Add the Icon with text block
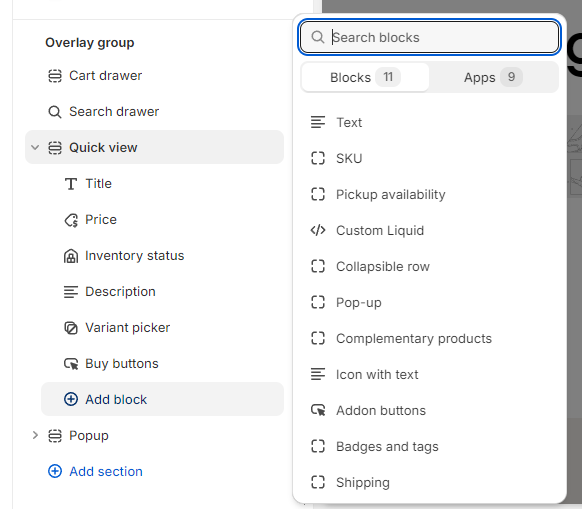The height and width of the screenshot is (509, 582). pyautogui.click(x=429, y=374)
